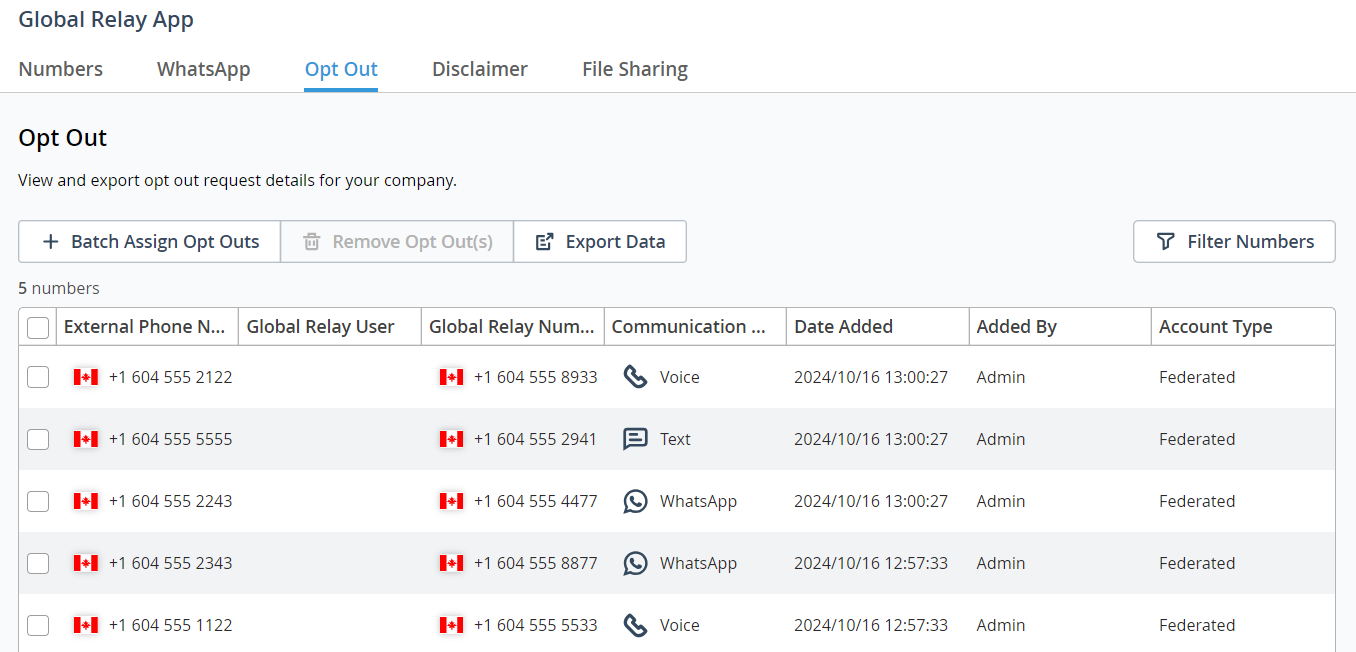This screenshot has width=1356, height=652.
Task: Open the Numbers tab
Action: pos(61,69)
